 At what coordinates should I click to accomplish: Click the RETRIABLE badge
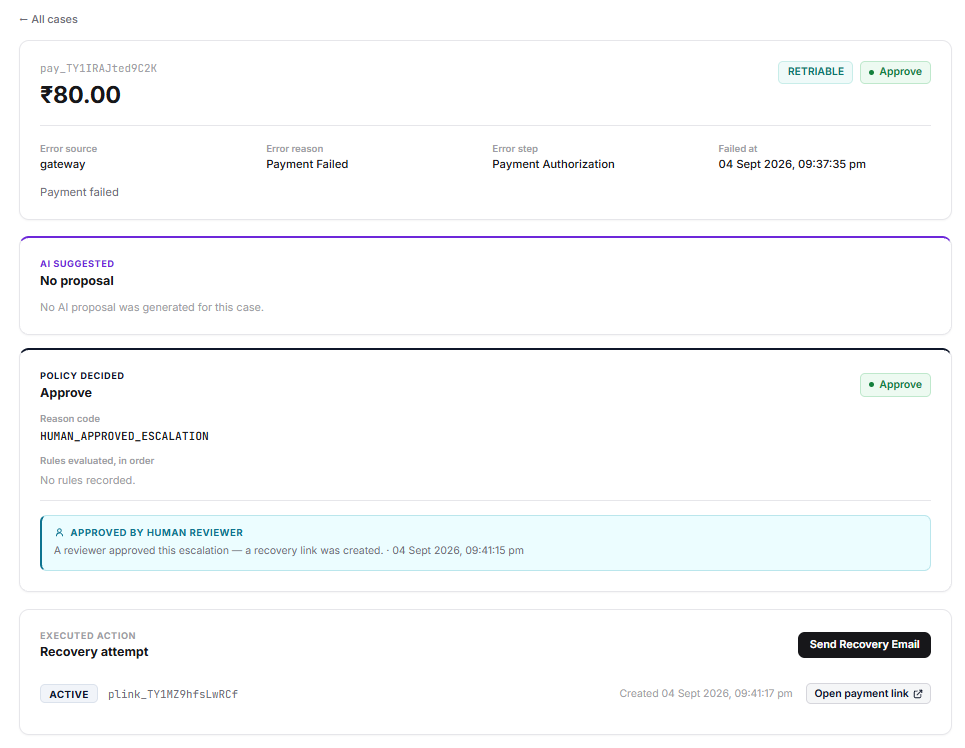(x=815, y=72)
